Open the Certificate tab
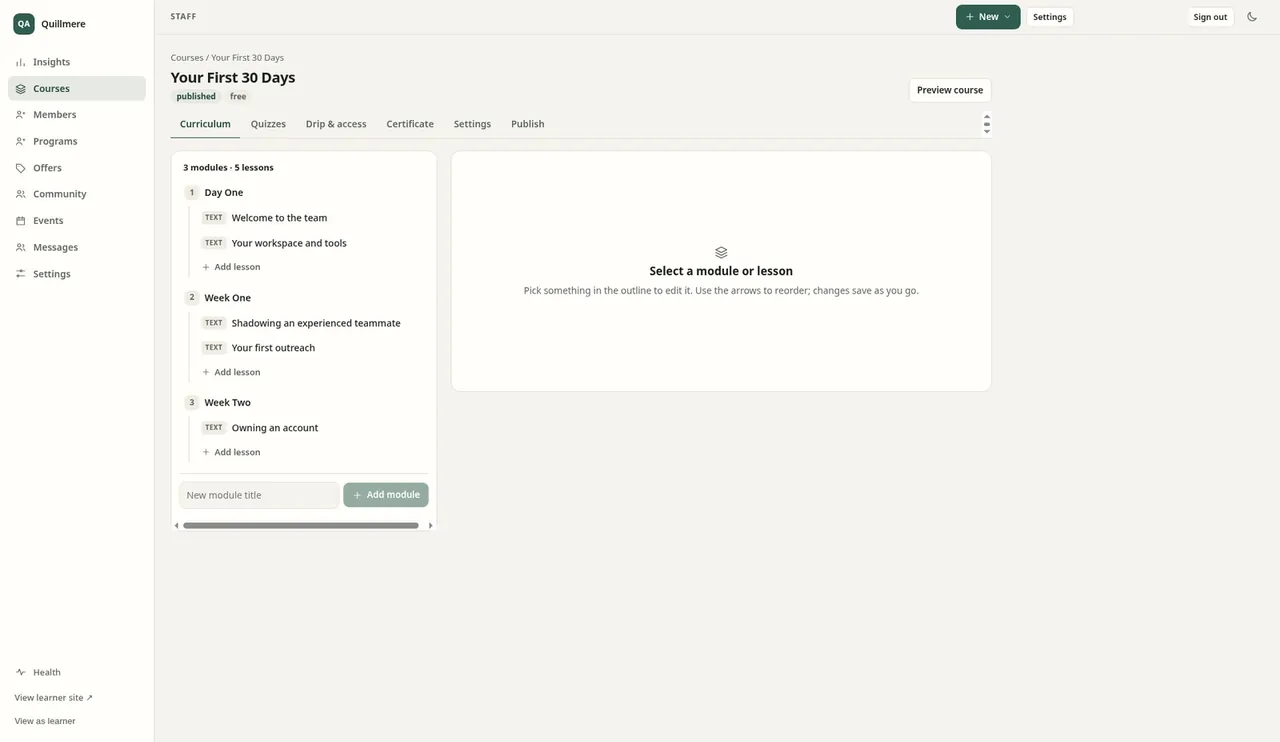 (x=410, y=124)
